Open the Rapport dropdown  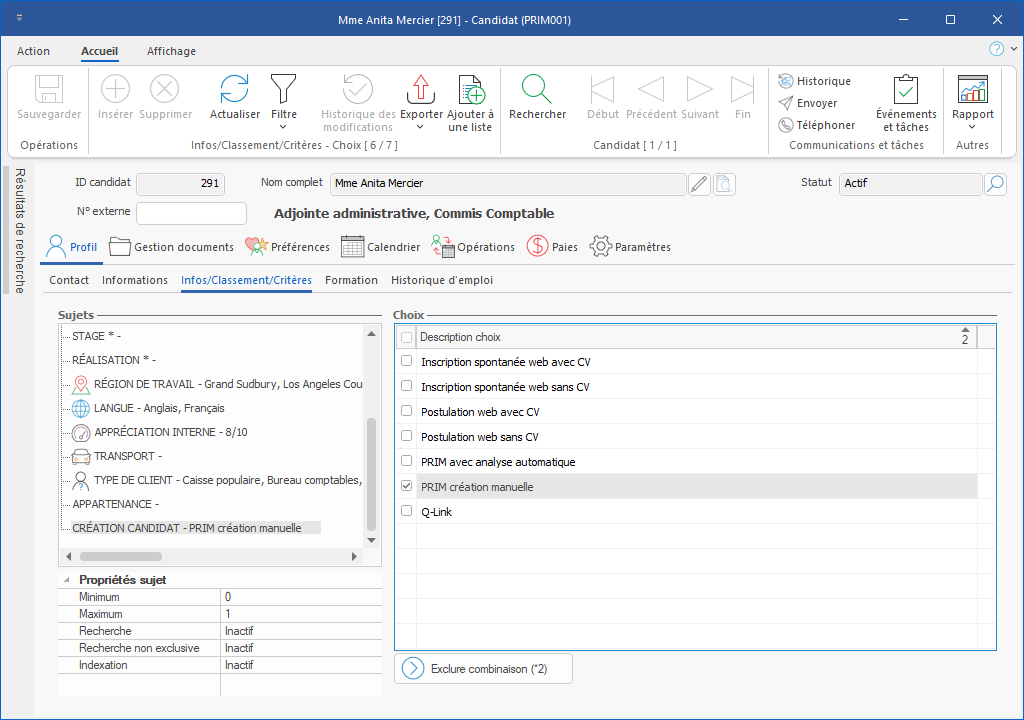(972, 127)
